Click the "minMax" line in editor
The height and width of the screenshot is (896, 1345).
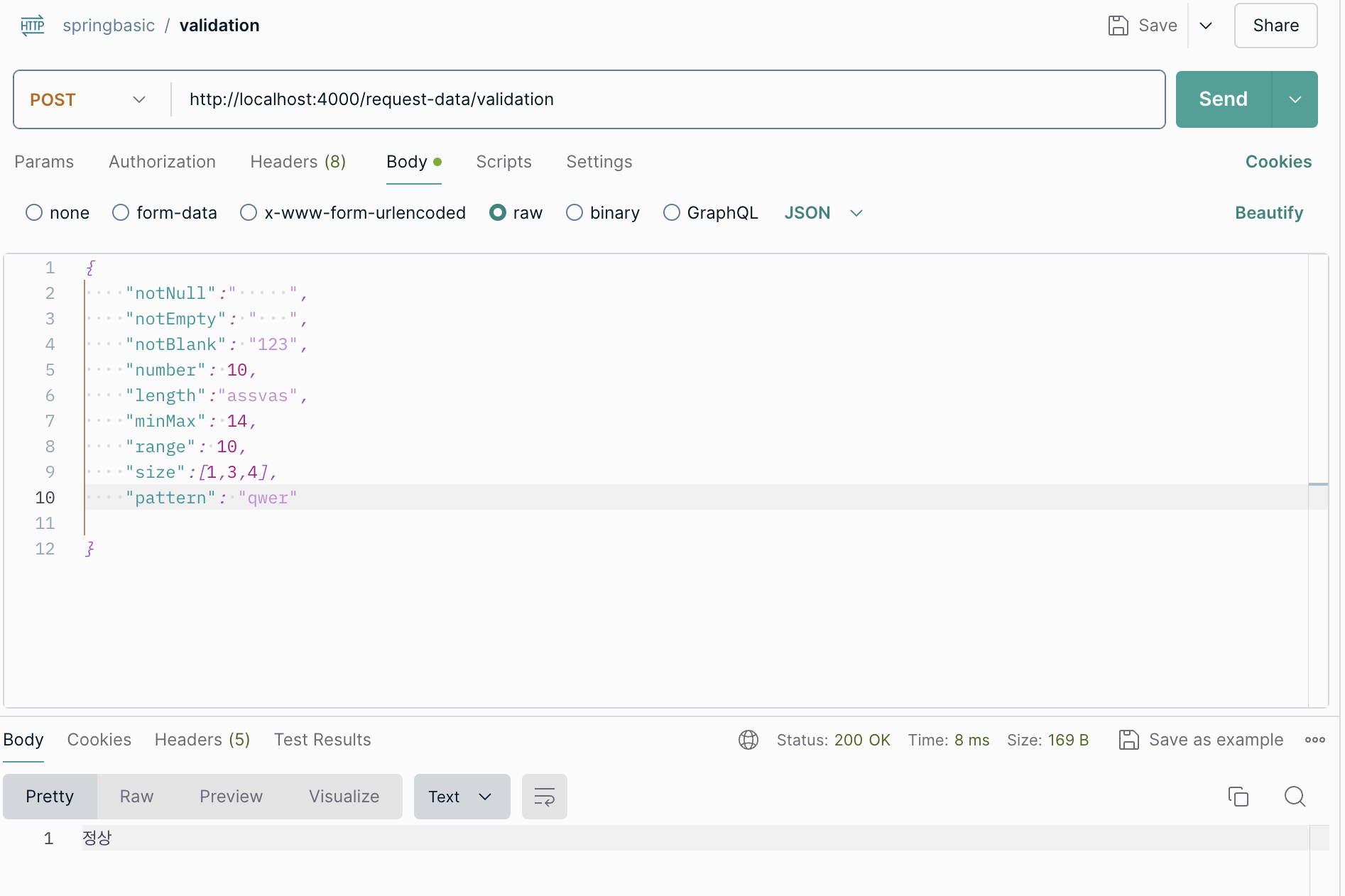click(696, 421)
